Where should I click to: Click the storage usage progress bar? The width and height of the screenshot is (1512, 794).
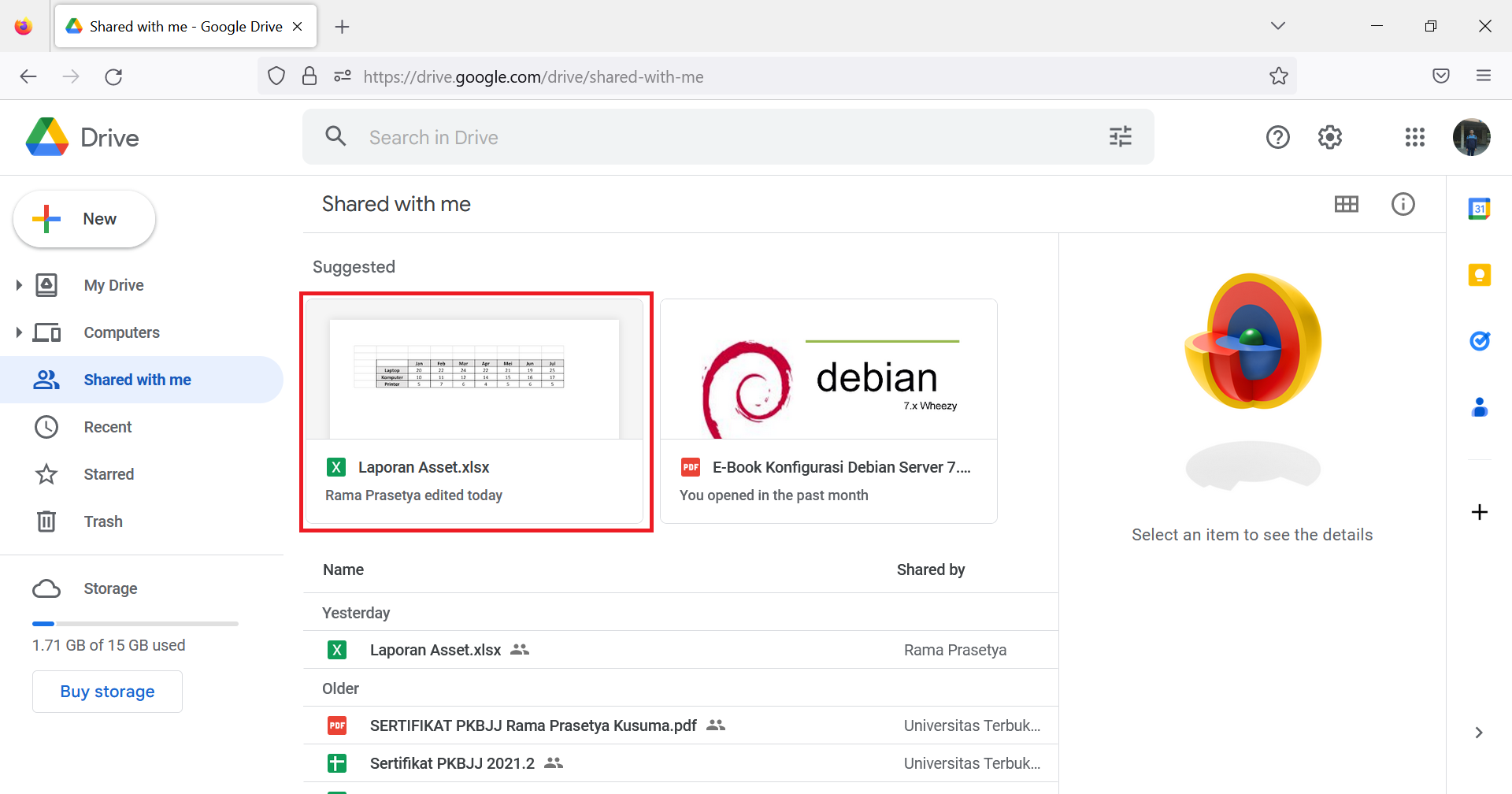pos(135,624)
